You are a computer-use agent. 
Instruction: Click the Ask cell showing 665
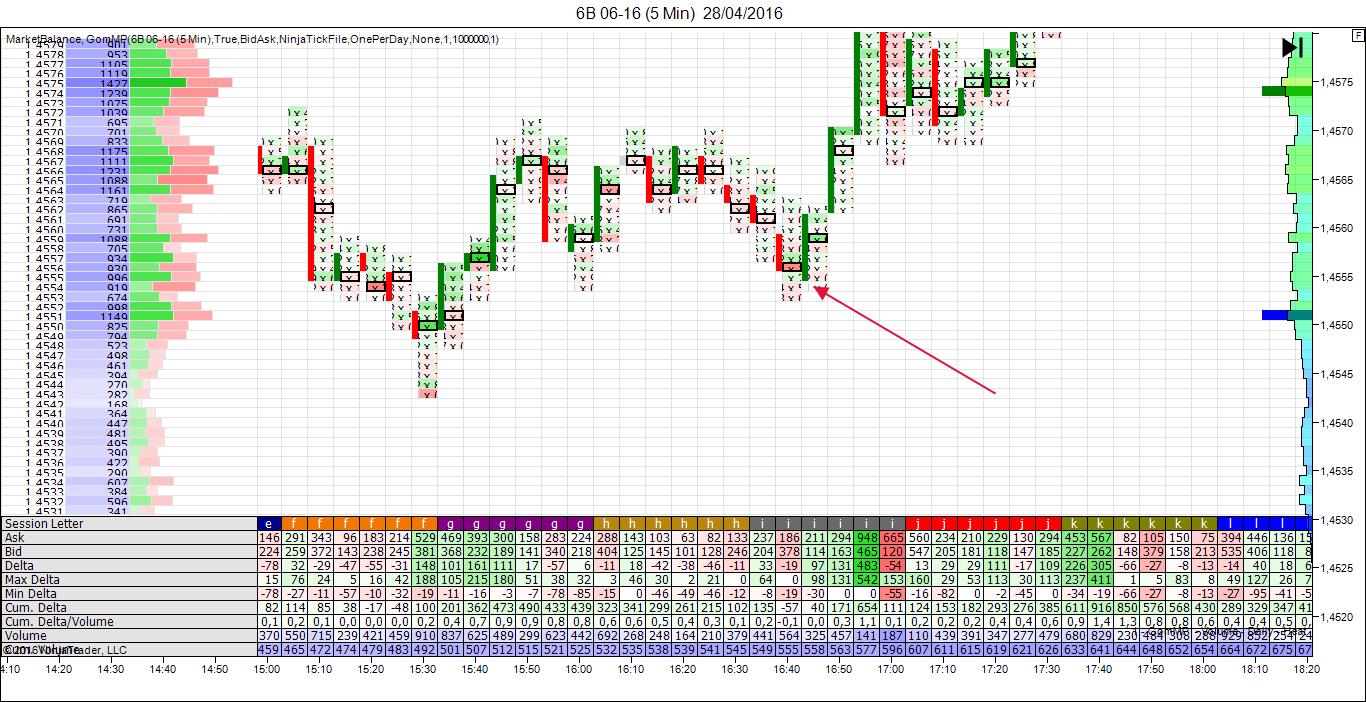coord(894,537)
